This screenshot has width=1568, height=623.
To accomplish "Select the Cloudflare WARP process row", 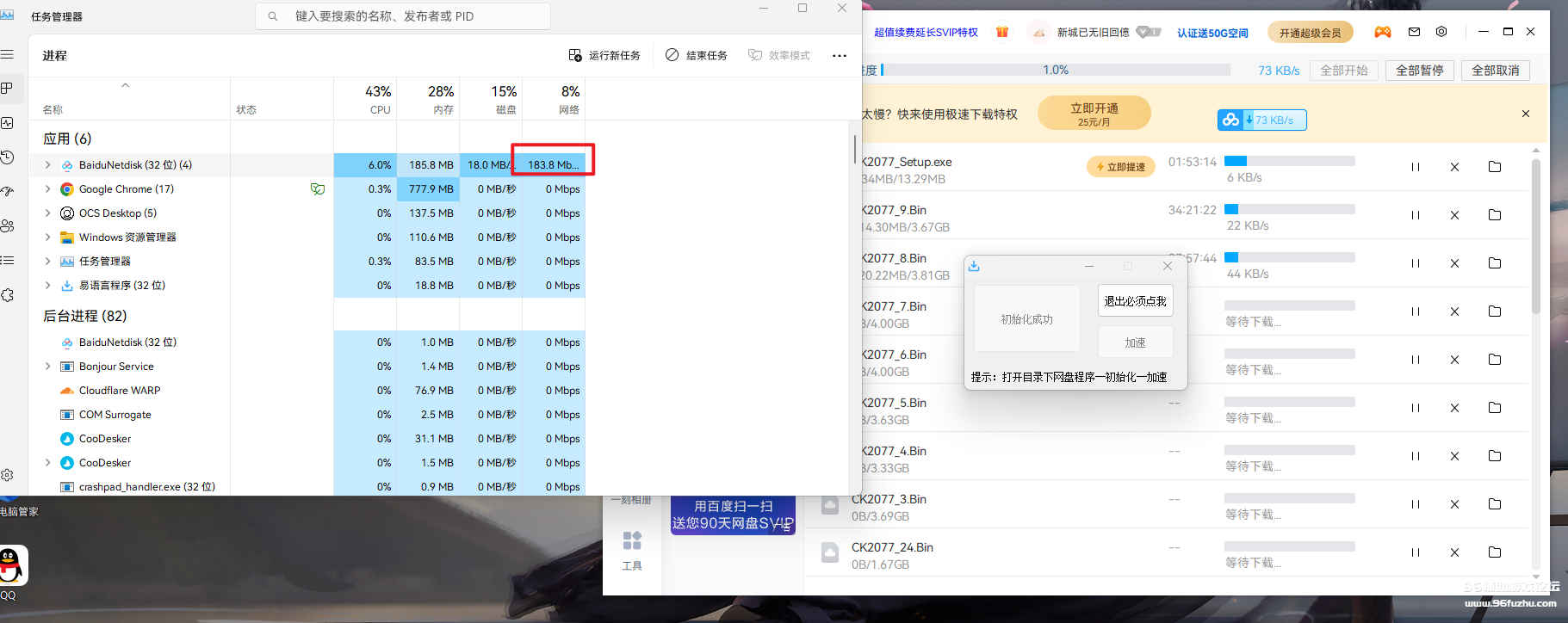I will (307, 391).
